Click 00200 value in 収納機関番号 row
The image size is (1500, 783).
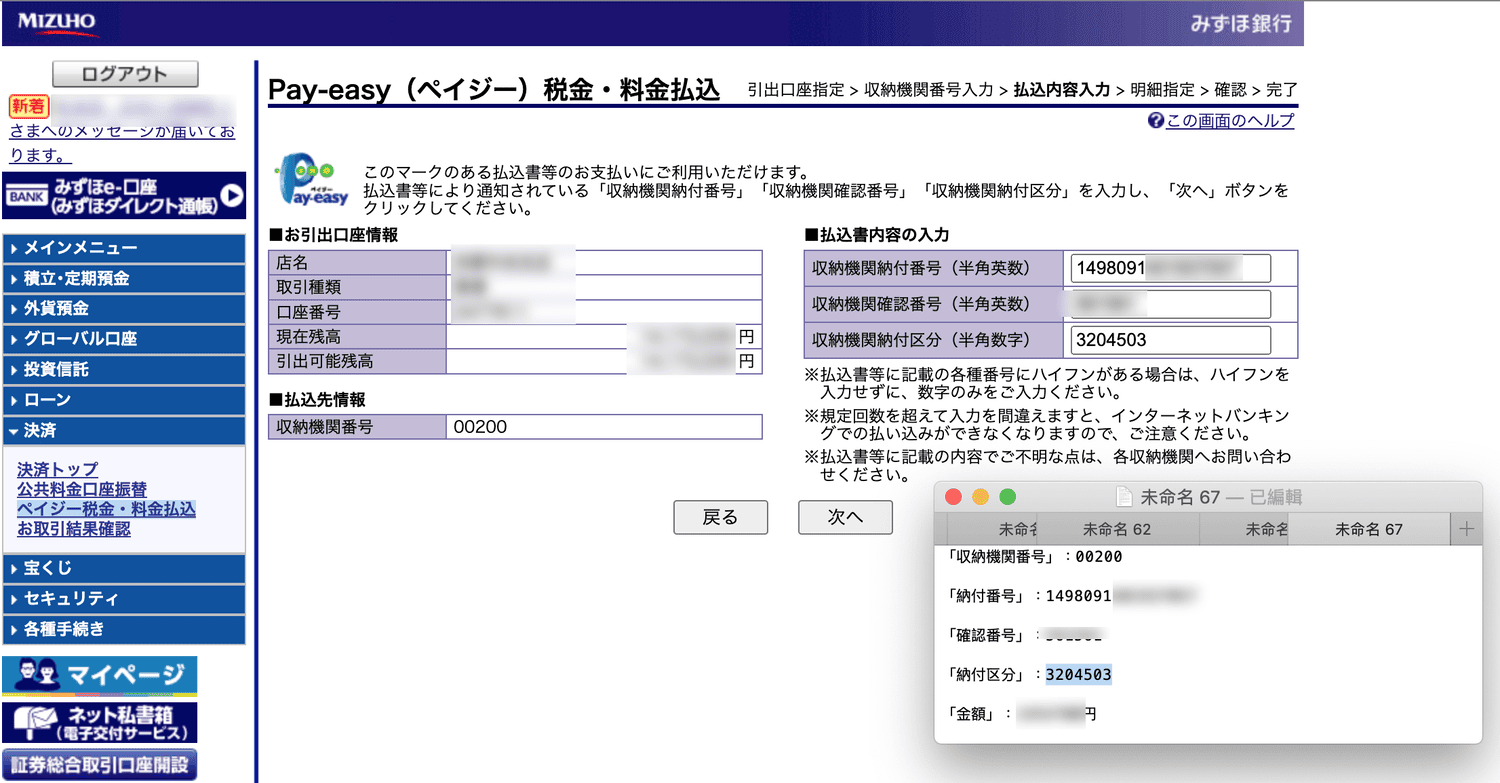pyautogui.click(x=480, y=427)
